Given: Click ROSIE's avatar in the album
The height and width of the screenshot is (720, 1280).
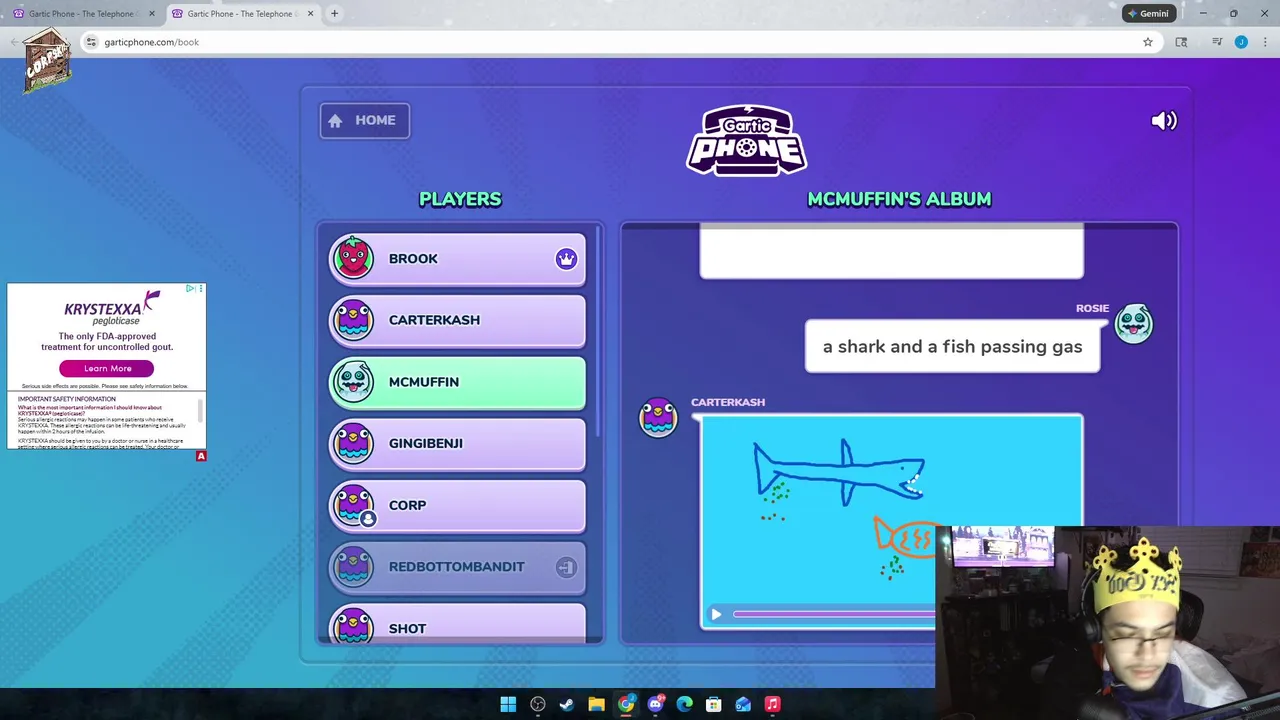Looking at the screenshot, I should pyautogui.click(x=1134, y=324).
